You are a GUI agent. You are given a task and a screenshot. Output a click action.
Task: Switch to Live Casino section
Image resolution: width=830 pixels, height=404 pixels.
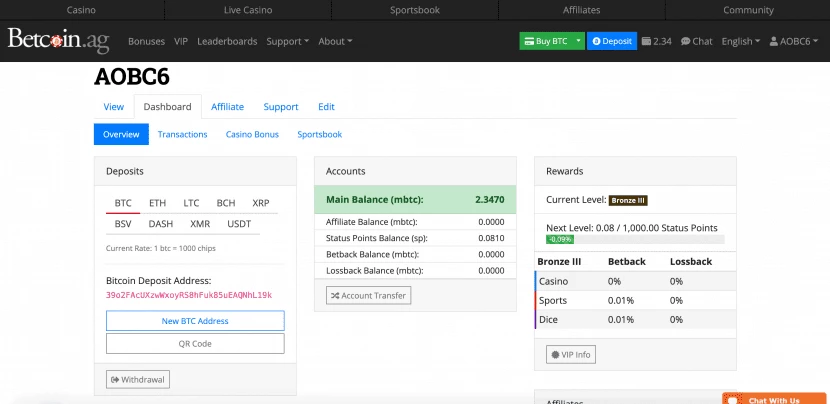pos(248,10)
